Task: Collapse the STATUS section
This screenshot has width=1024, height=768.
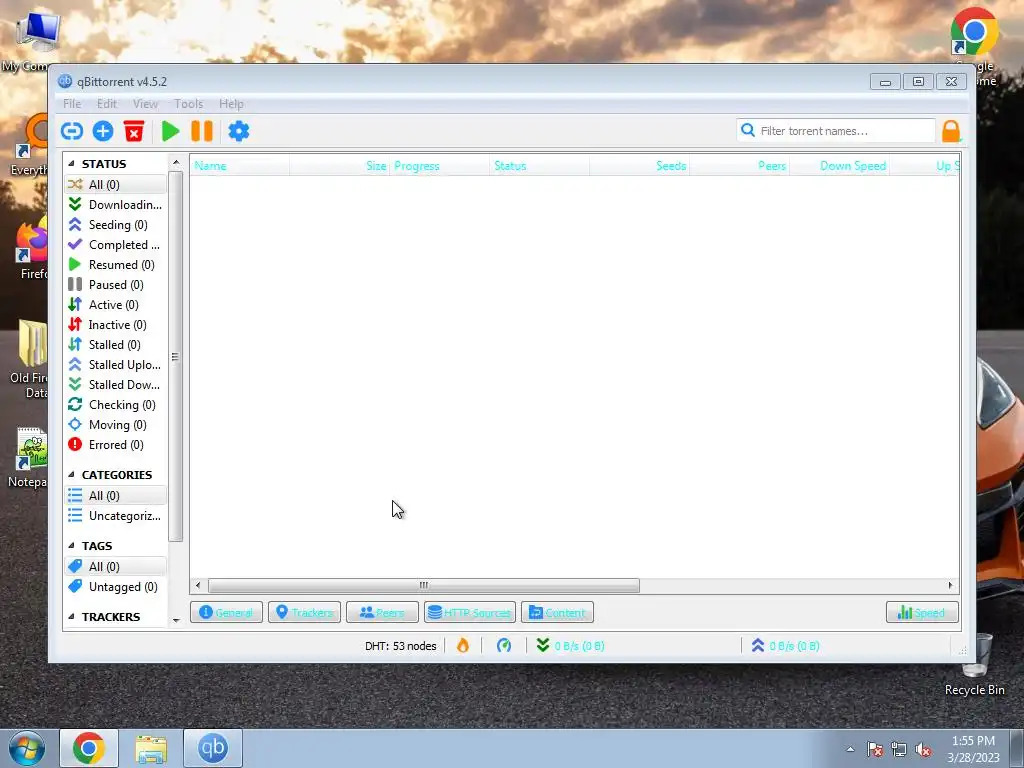Action: pyautogui.click(x=71, y=163)
